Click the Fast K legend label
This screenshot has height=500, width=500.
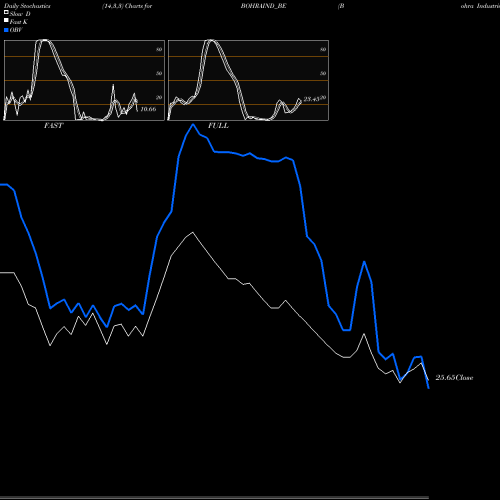19,22
